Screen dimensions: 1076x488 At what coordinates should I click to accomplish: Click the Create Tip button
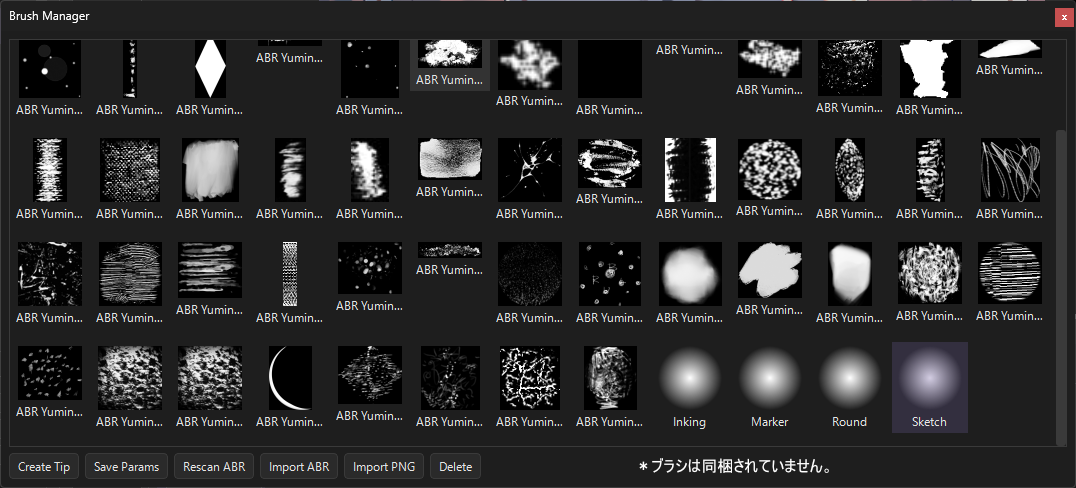[44, 467]
